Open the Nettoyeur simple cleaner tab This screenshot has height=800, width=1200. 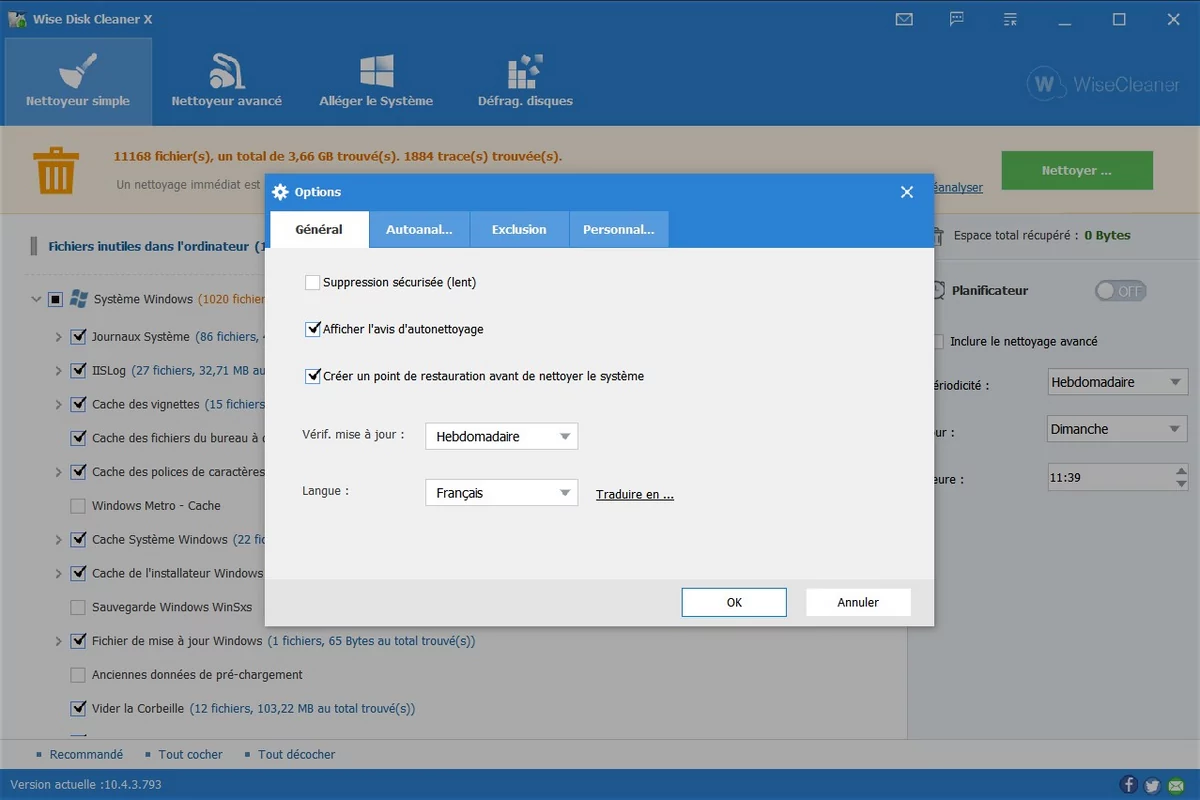(x=78, y=79)
